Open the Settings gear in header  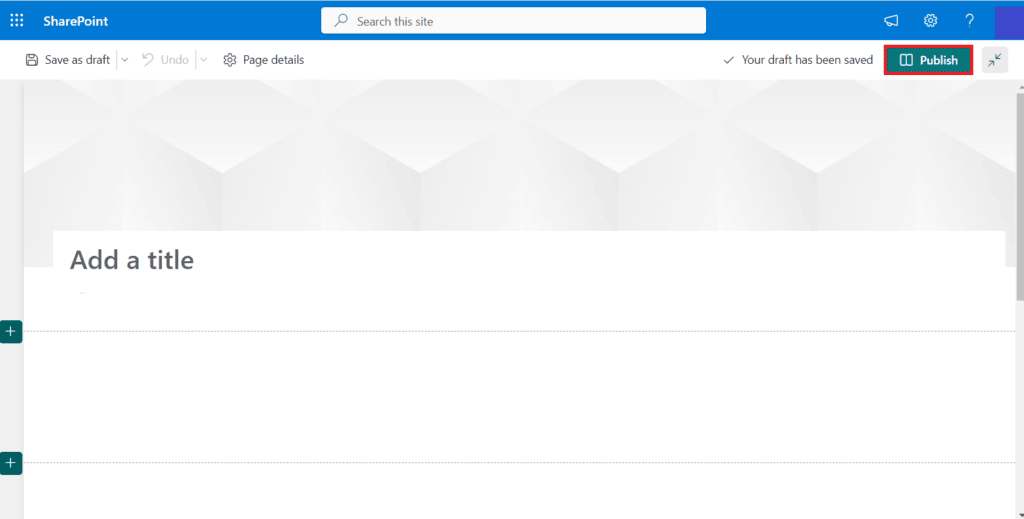point(930,21)
